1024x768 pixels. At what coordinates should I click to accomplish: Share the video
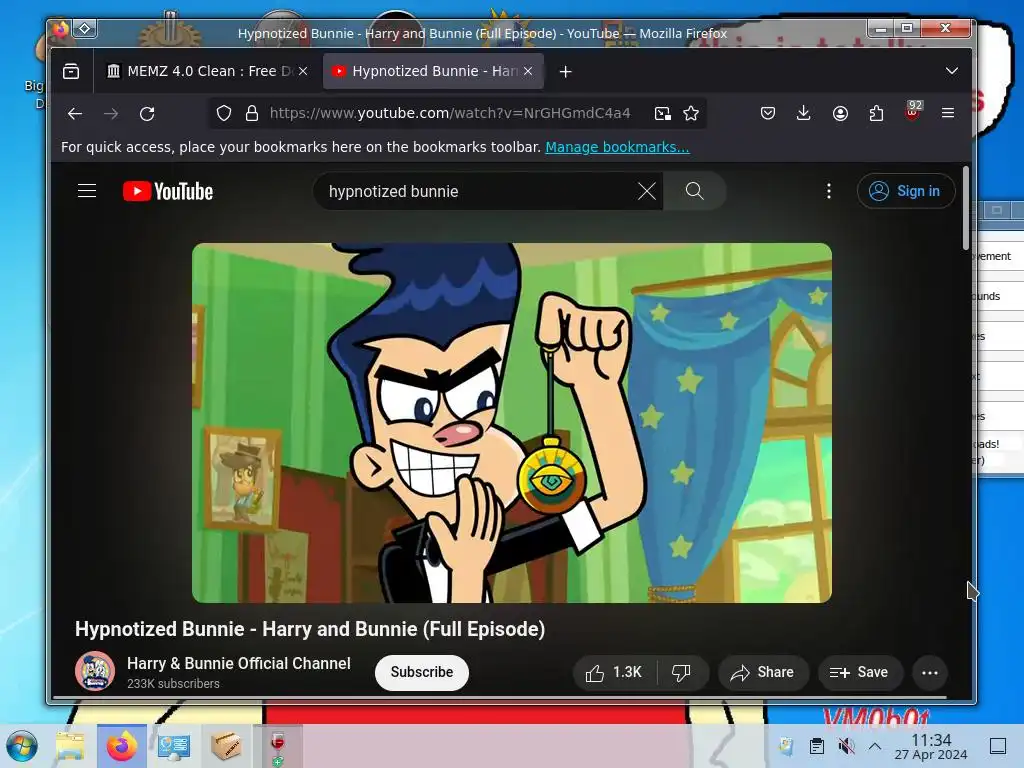coord(763,673)
